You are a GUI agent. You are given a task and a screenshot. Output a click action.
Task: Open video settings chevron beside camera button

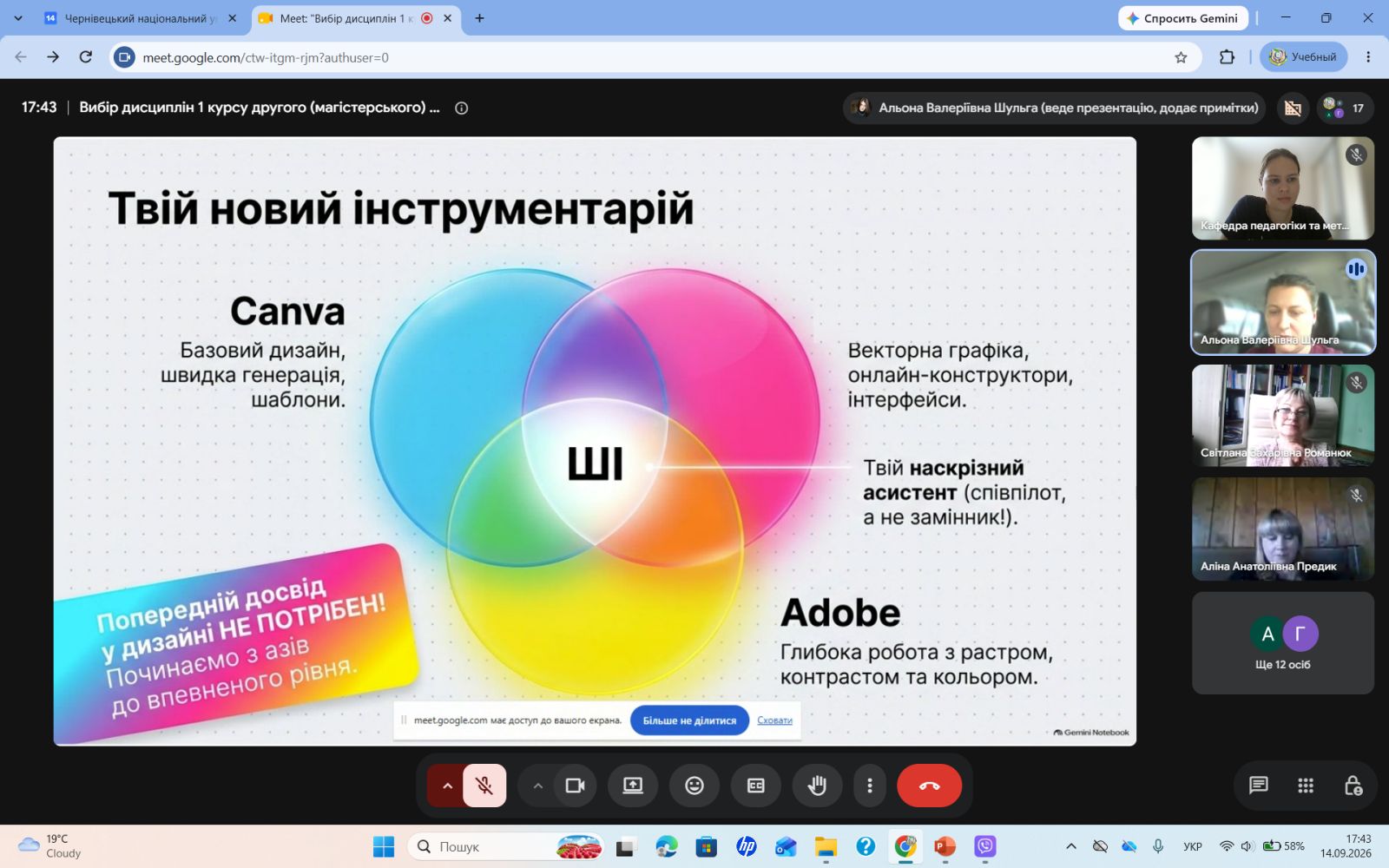tap(538, 786)
